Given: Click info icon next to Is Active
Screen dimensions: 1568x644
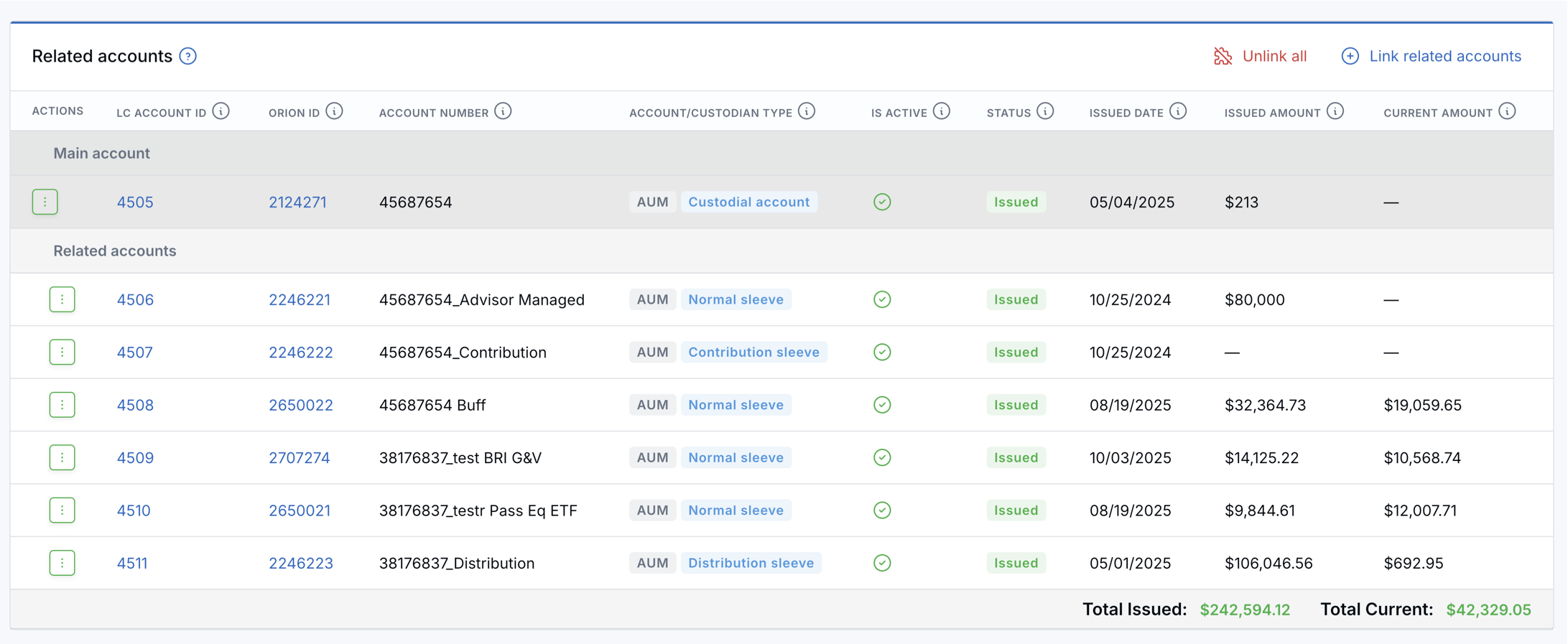Looking at the screenshot, I should [x=942, y=111].
